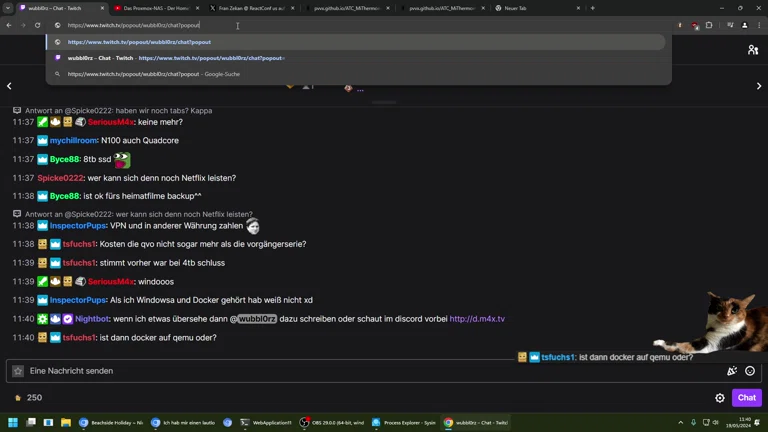Screen dimensions: 768x432
Task: Switch to the Neuer Tab browser tab
Action: (x=537, y=8)
